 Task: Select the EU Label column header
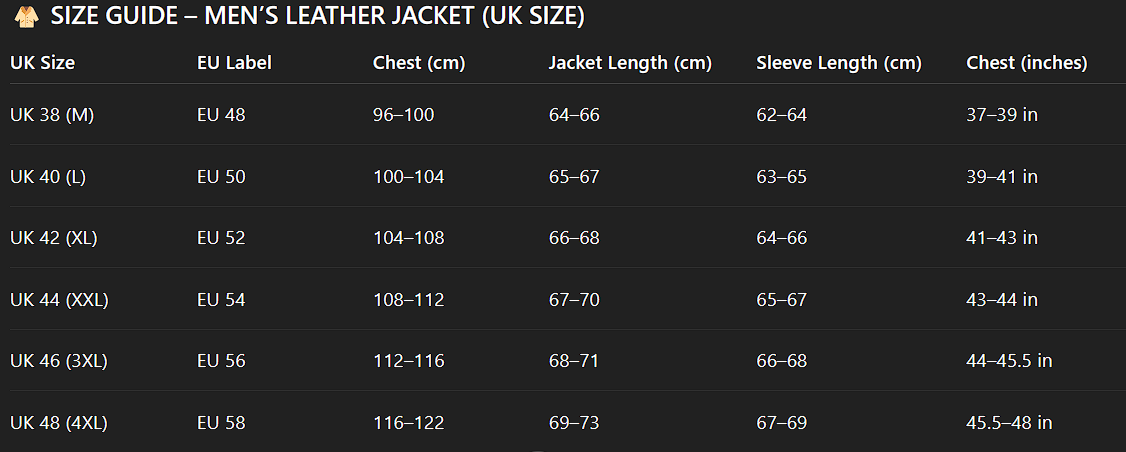234,63
